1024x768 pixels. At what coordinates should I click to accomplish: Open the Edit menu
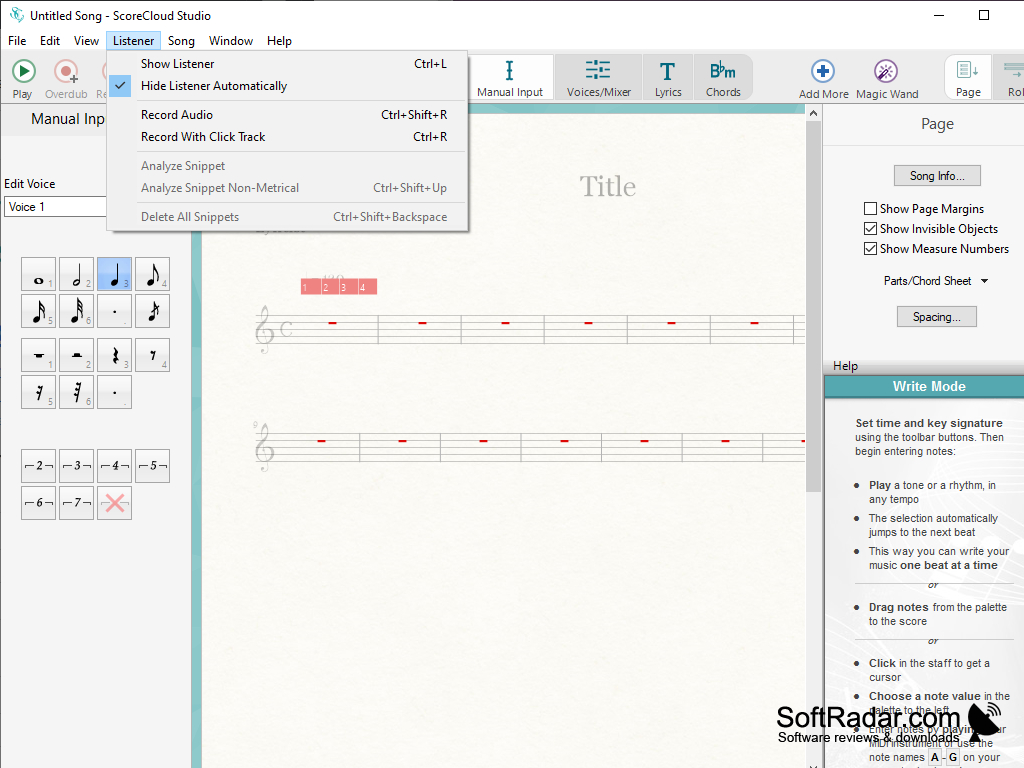[x=50, y=40]
